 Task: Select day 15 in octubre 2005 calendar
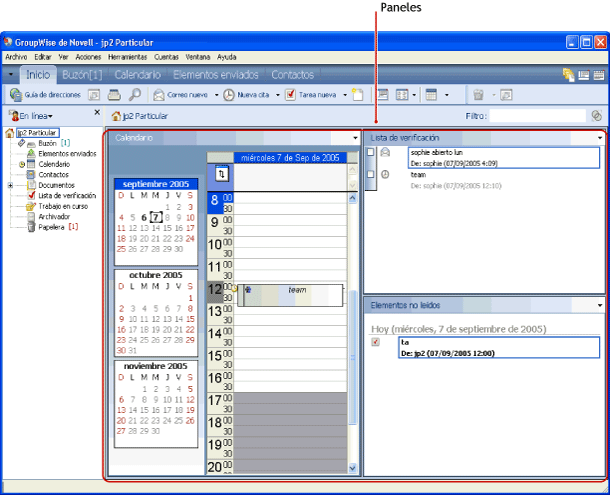pos(190,319)
